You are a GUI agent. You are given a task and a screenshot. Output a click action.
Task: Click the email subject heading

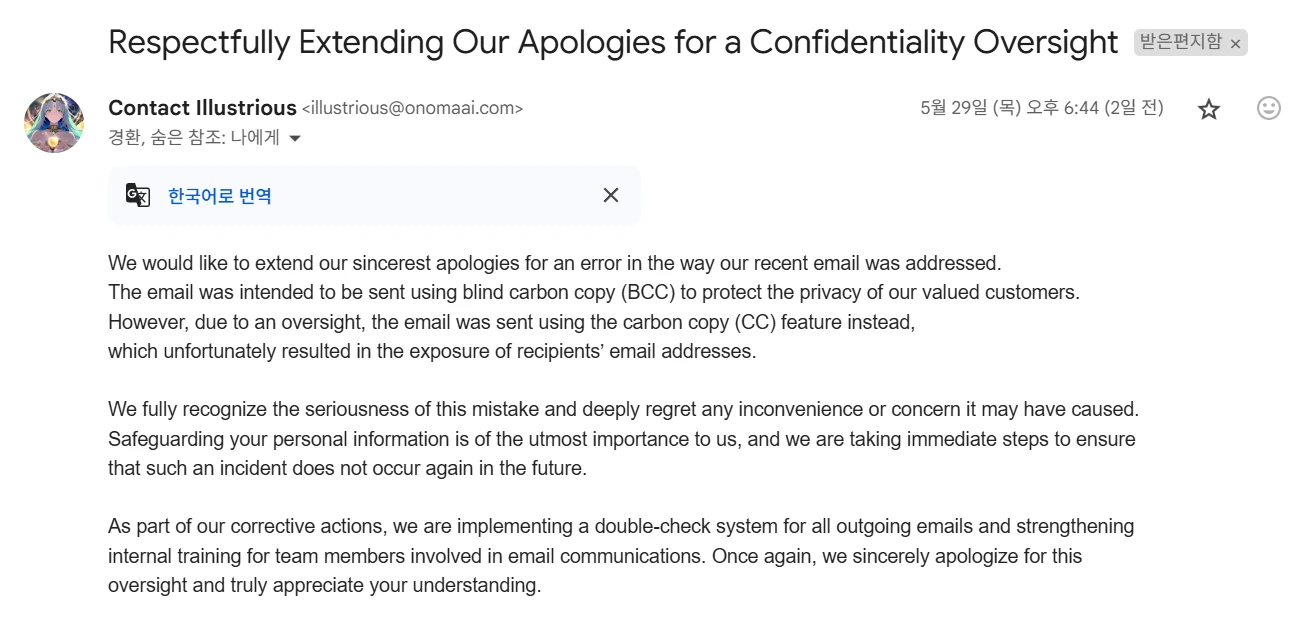[x=613, y=42]
